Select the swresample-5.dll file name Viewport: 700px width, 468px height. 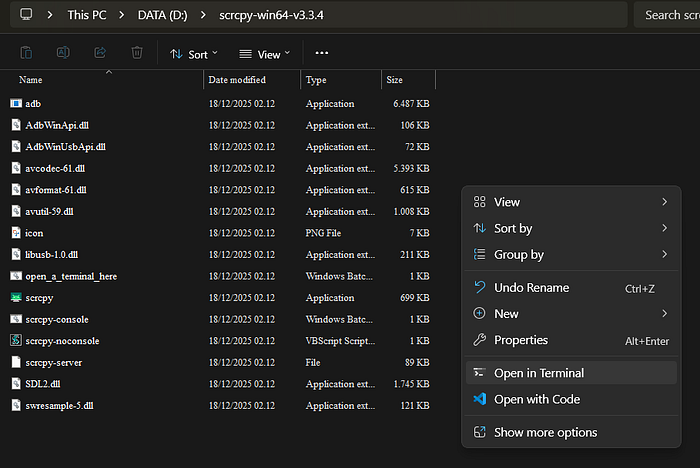click(x=59, y=405)
